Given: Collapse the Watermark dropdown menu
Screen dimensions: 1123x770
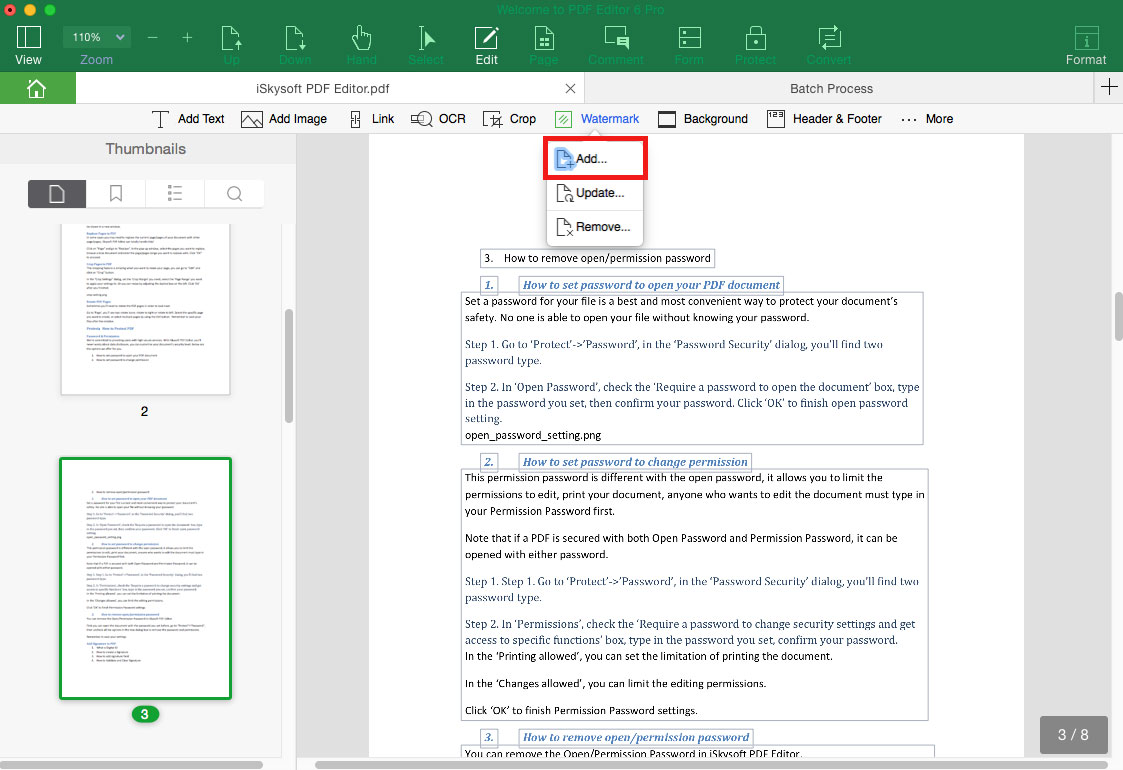Looking at the screenshot, I should click(x=597, y=119).
